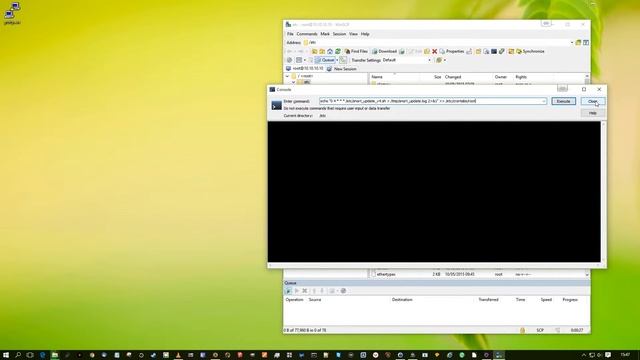
Task: Open Properties from the WinSCP toolbar
Action: tap(452, 51)
